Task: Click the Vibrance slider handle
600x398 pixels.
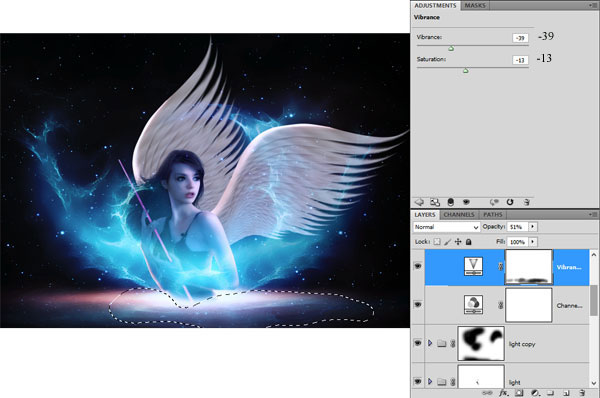Action: tap(451, 49)
